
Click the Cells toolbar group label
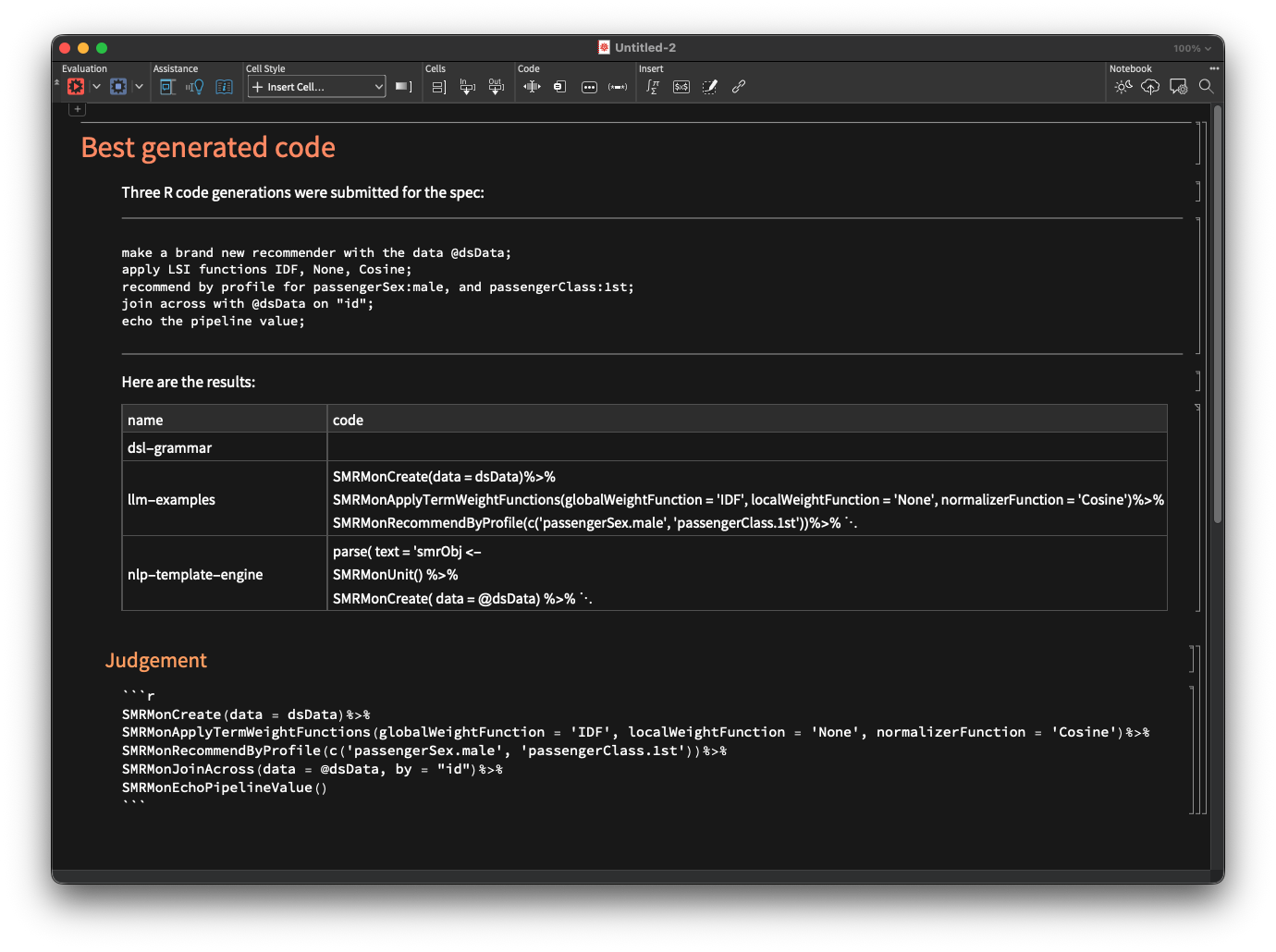436,68
